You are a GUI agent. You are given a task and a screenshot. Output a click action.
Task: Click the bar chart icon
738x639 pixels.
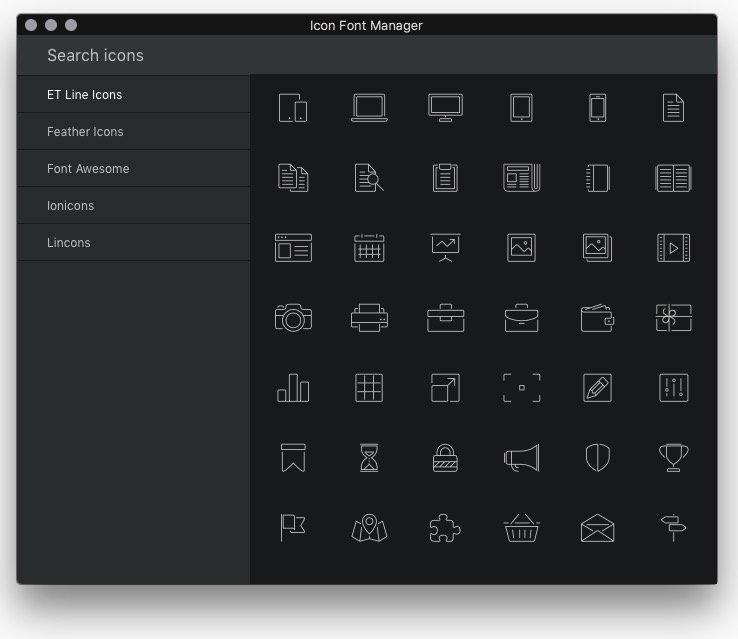[293, 388]
